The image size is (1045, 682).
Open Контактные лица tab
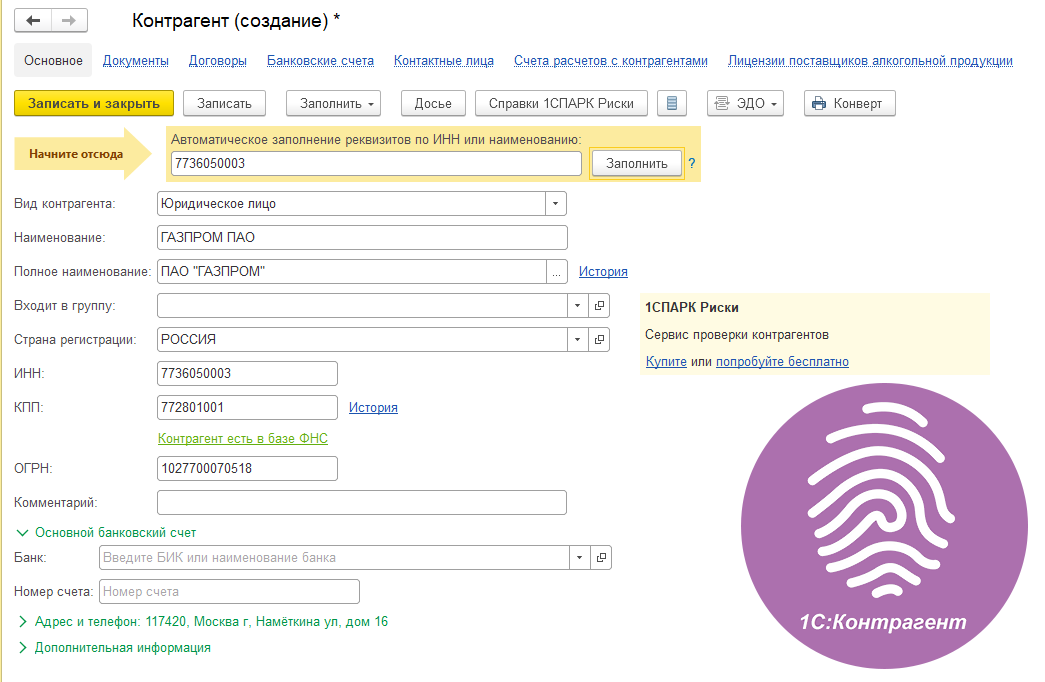tap(443, 61)
